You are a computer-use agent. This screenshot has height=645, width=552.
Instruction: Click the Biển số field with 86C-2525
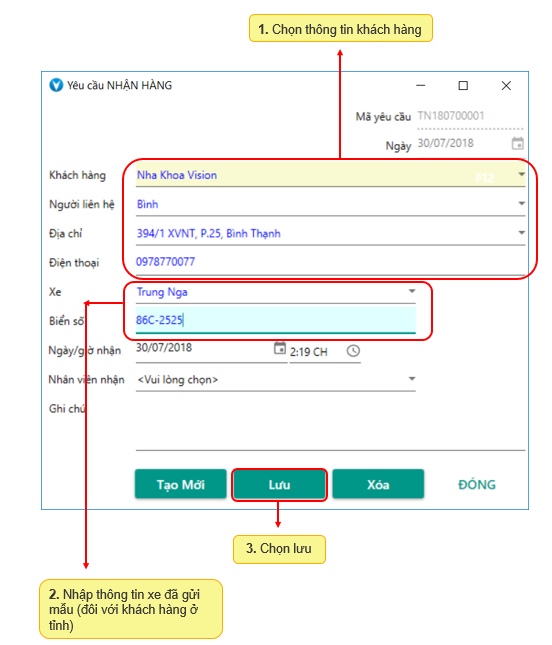click(276, 320)
